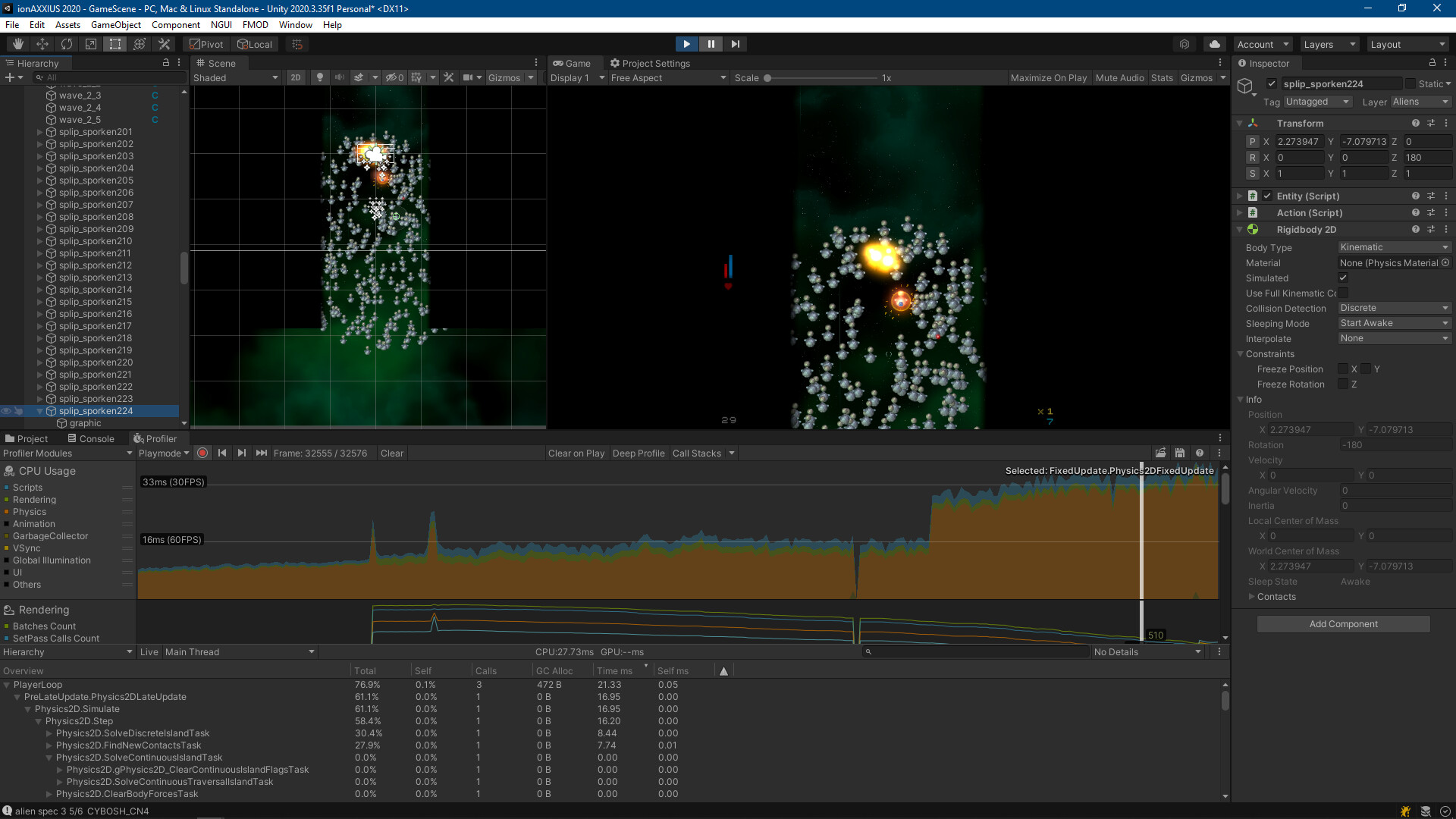Click Clear in the Profiler toolbar
1456x819 pixels.
click(391, 453)
